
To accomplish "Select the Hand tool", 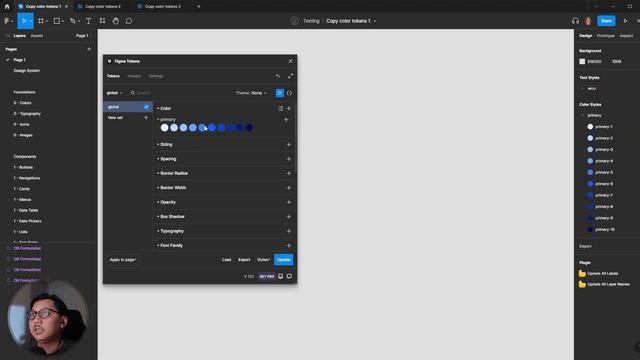I will pos(116,21).
